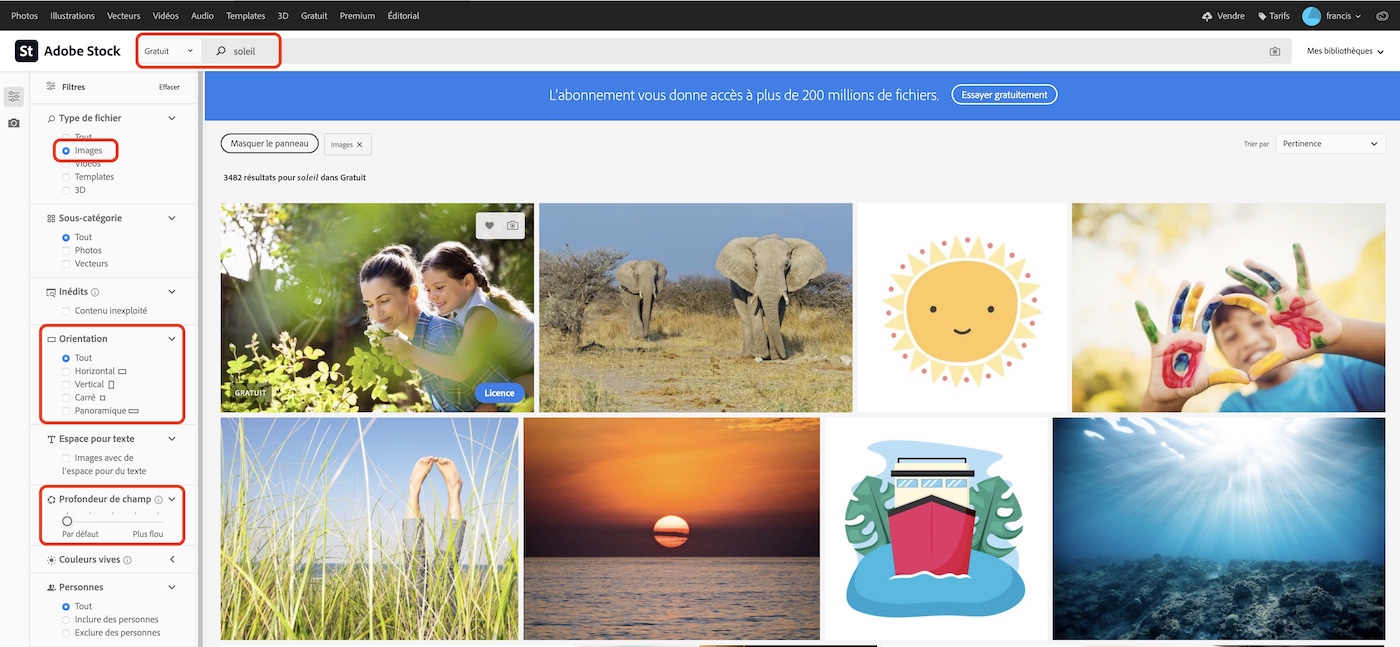Image resolution: width=1400 pixels, height=647 pixels.
Task: Open the Mes bibliothèques menu
Action: click(x=1345, y=50)
